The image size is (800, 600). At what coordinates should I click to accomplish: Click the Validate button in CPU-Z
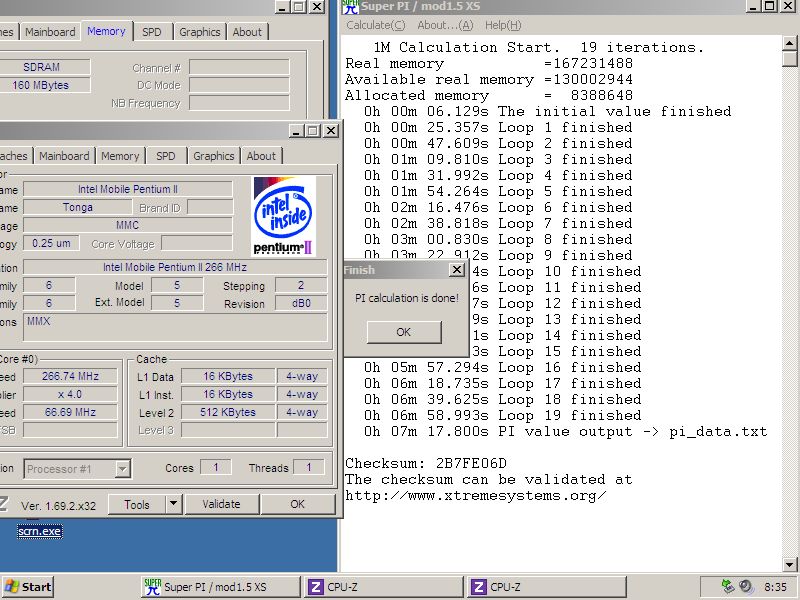[221, 504]
